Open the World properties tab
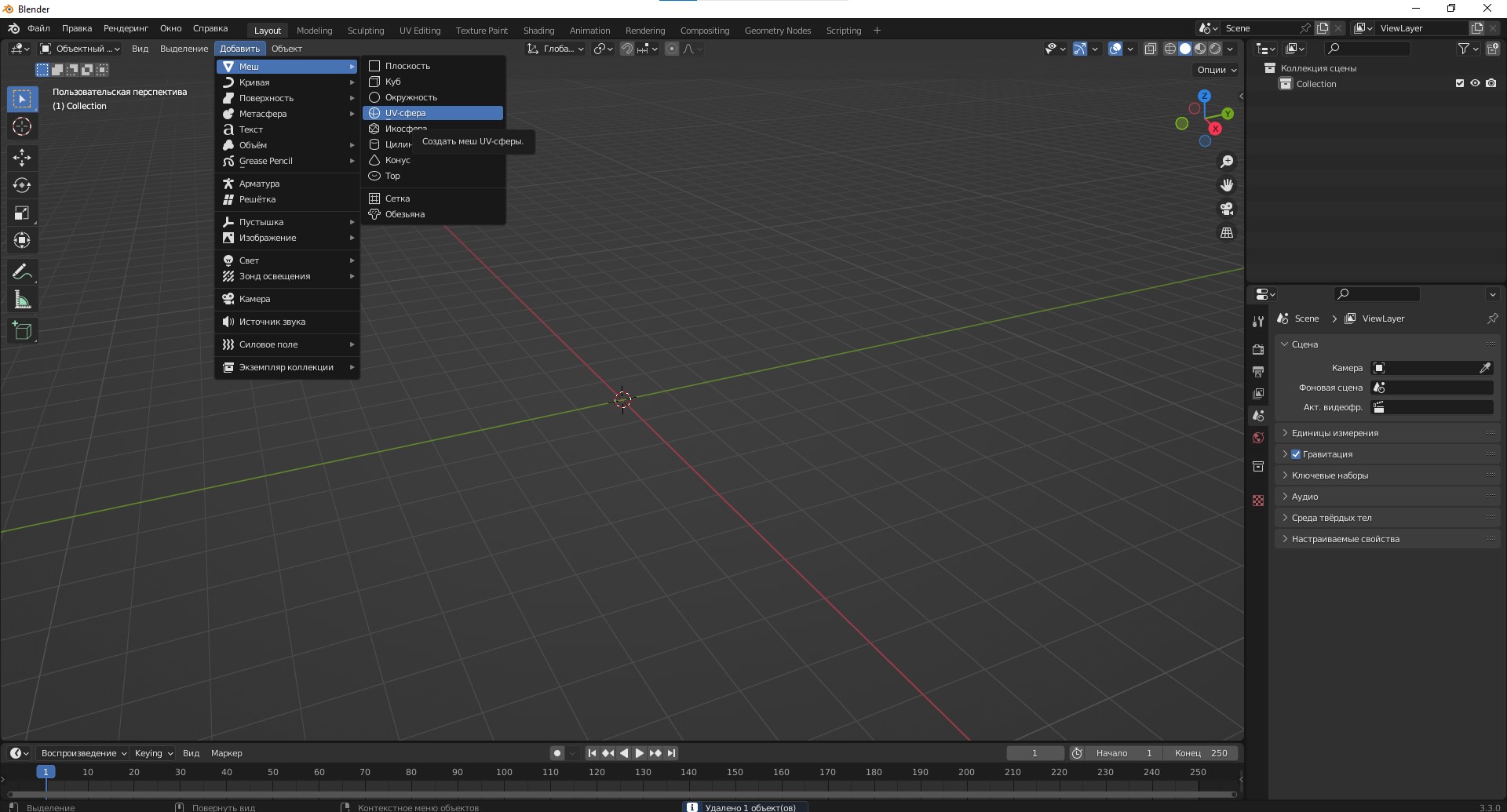The height and width of the screenshot is (812, 1507). click(1258, 438)
